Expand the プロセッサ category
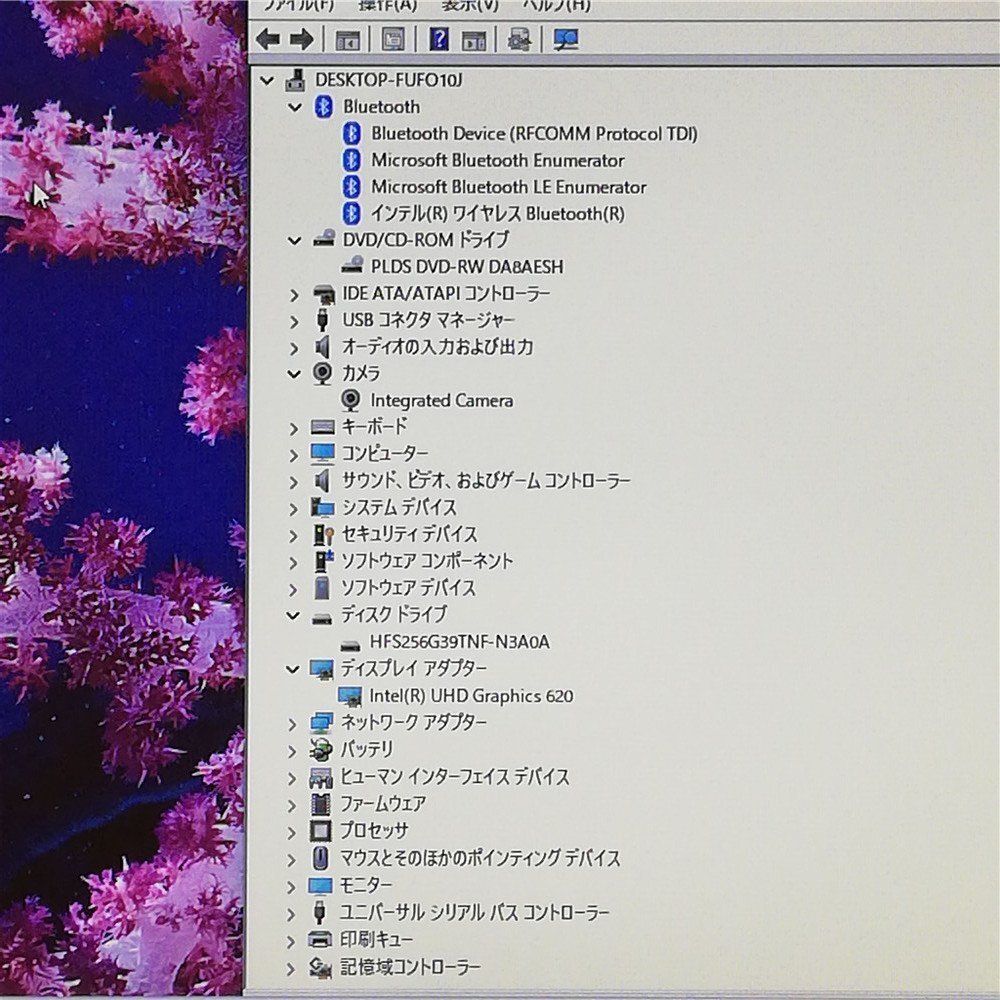 click(293, 830)
